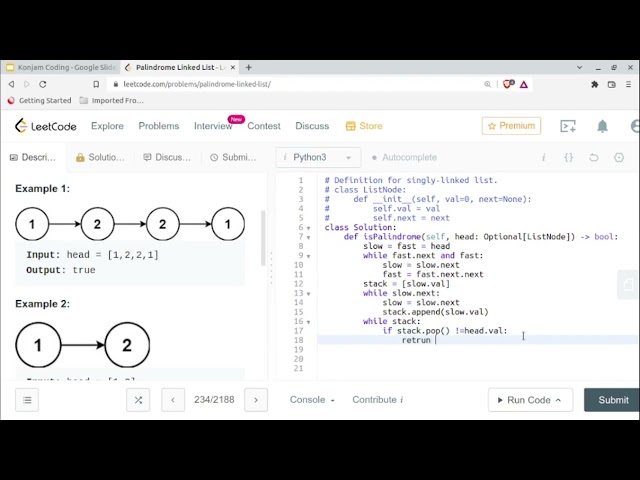Click the editor info icon
Viewport: 640px width, 480px height.
tap(543, 158)
